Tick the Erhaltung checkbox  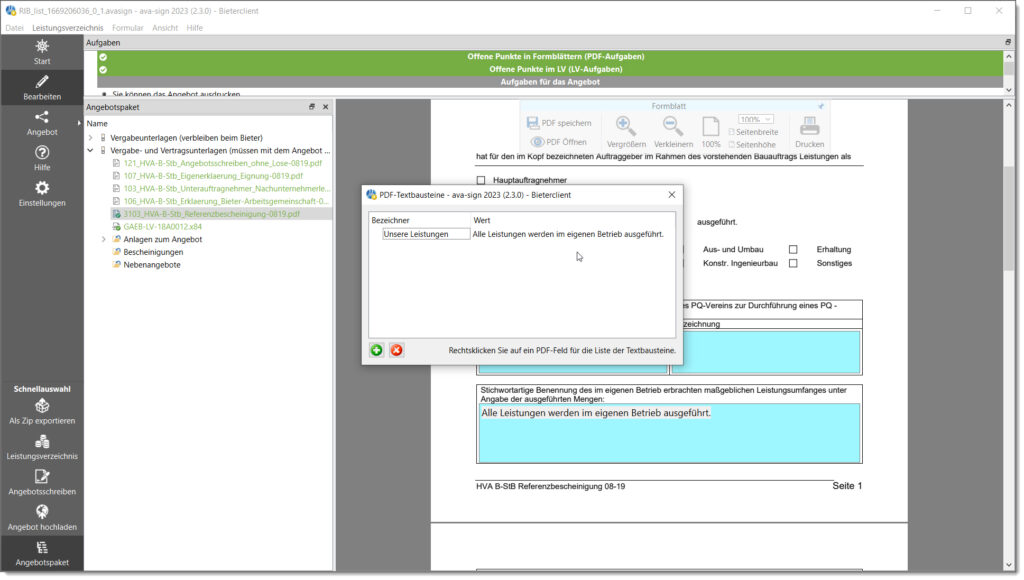[x=793, y=249]
